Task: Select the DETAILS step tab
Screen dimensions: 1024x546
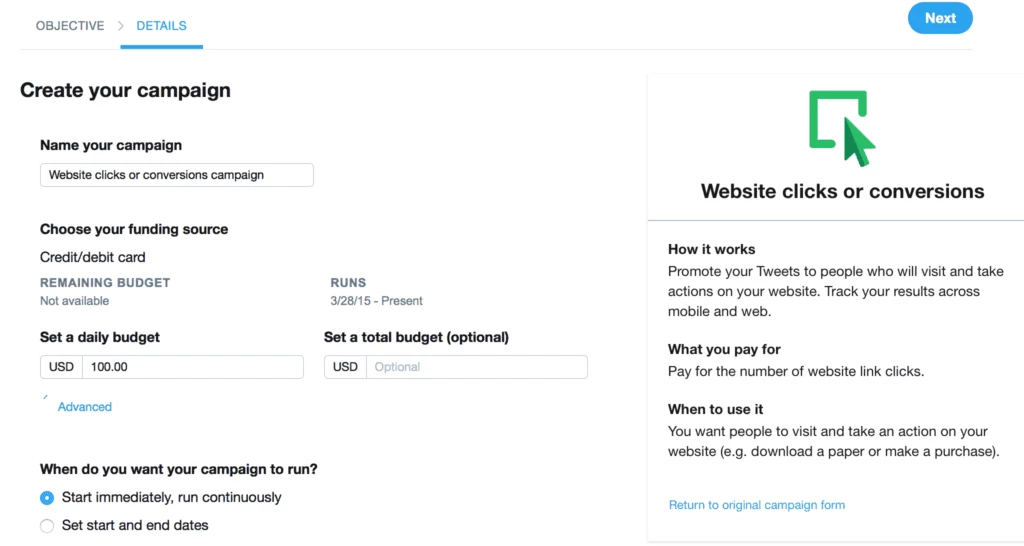Action: tap(161, 25)
